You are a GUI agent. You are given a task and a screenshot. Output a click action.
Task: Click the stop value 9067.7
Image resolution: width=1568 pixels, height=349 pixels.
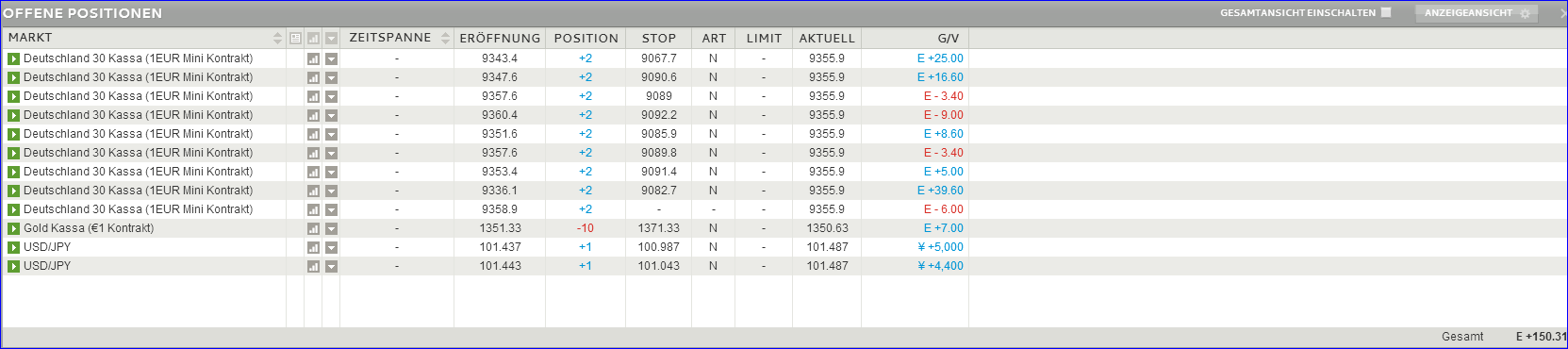[659, 58]
